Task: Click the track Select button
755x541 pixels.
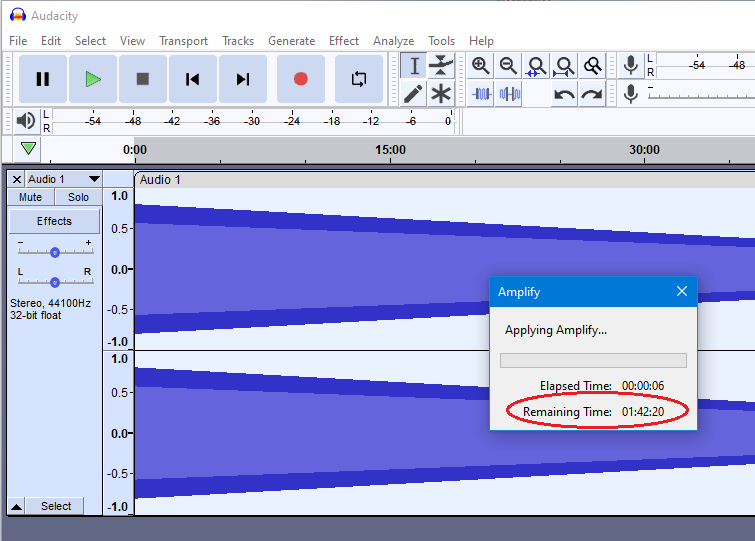Action: (x=56, y=506)
